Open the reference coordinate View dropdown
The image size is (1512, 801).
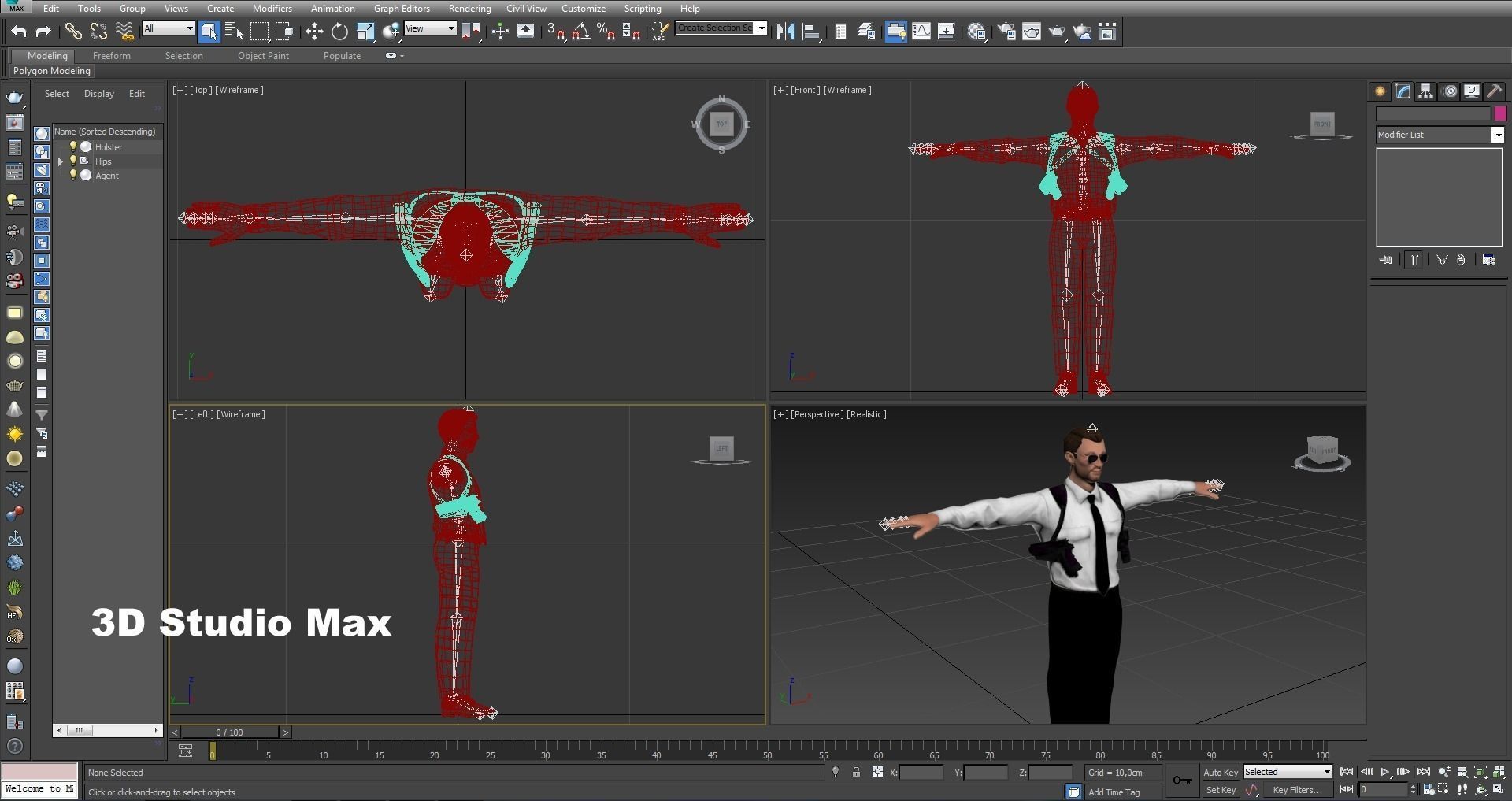pyautogui.click(x=430, y=28)
